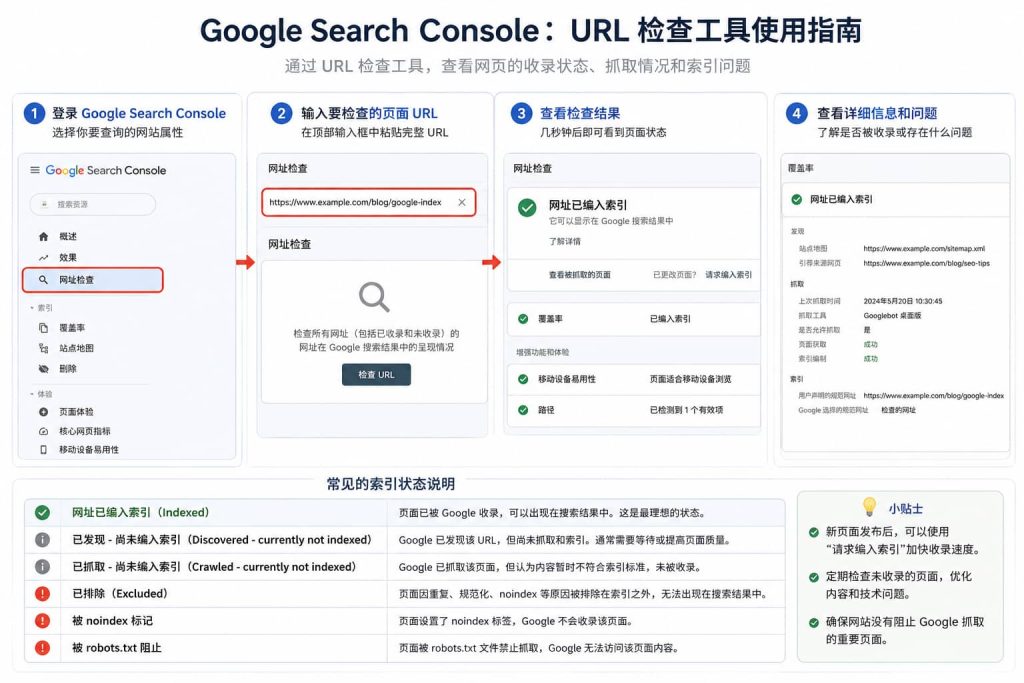Click grey info icon in the Crawled row
The height and width of the screenshot is (683, 1024).
coord(42,567)
